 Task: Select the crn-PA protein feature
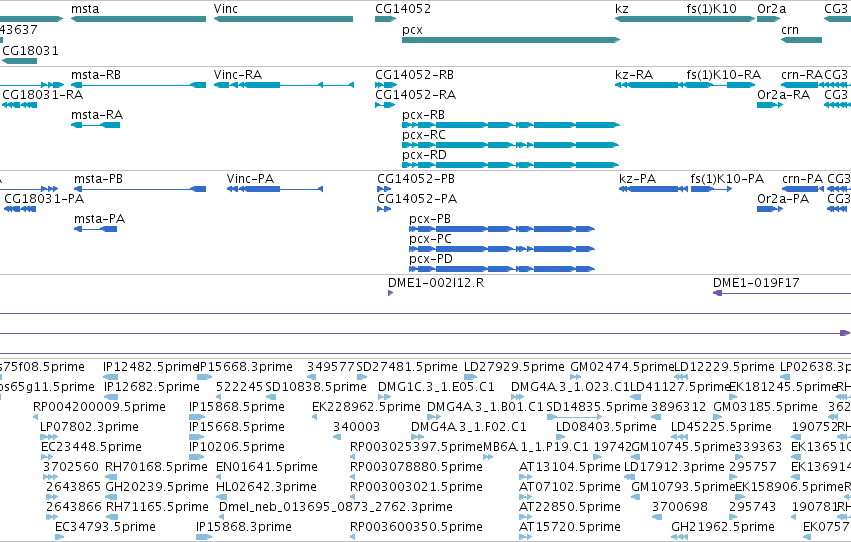[x=803, y=189]
